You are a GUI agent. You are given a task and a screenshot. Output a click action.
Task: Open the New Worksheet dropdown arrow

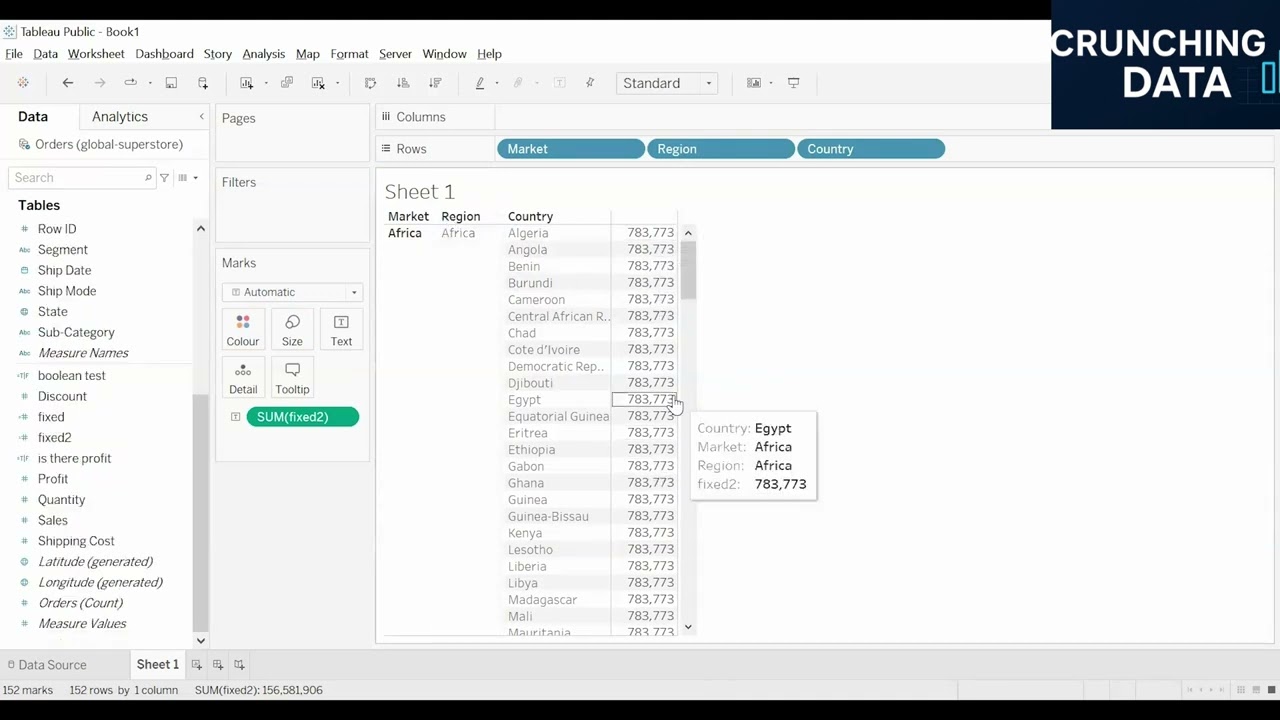(x=265, y=83)
